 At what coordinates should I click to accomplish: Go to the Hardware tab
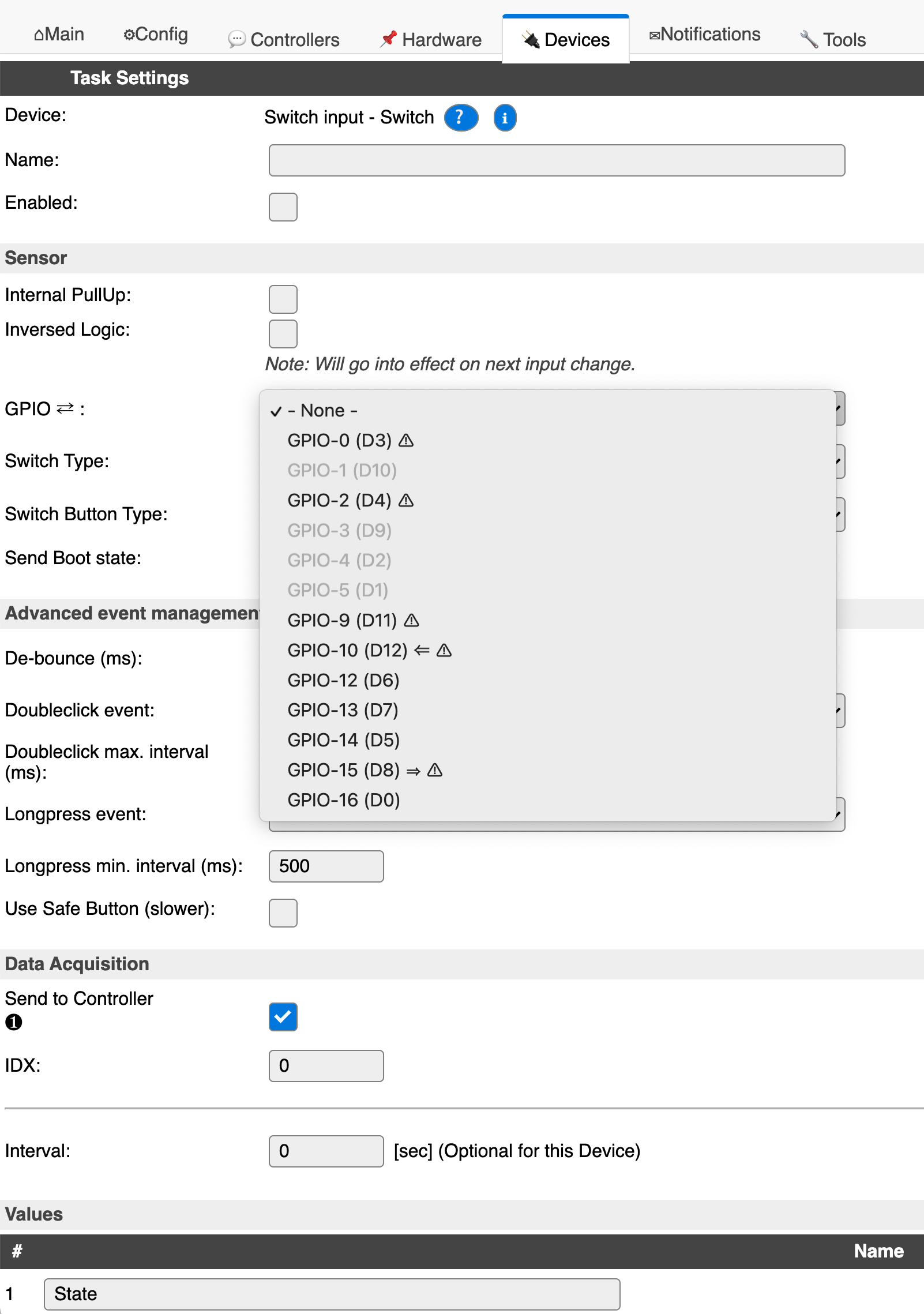[431, 39]
